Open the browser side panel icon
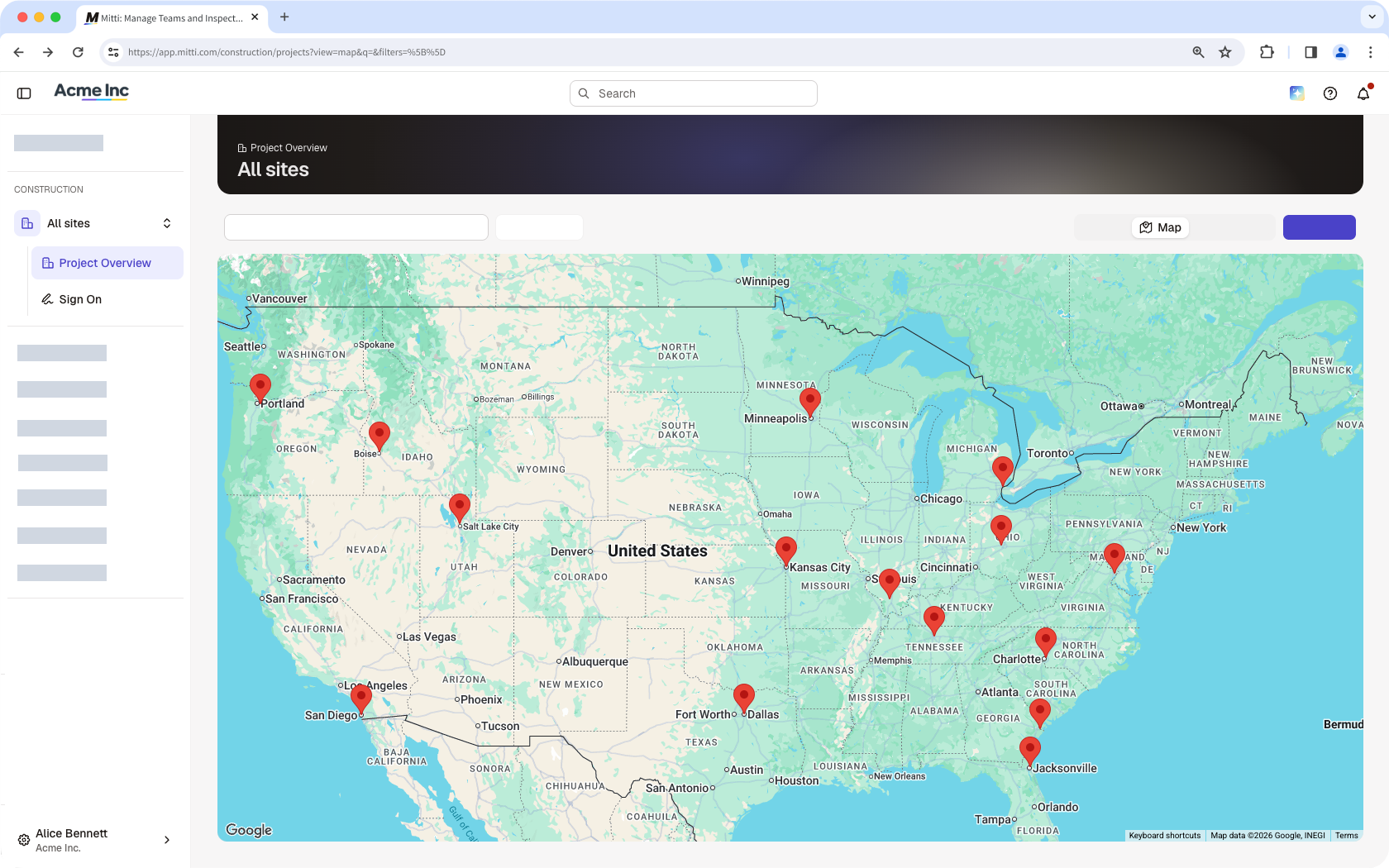 [1310, 52]
